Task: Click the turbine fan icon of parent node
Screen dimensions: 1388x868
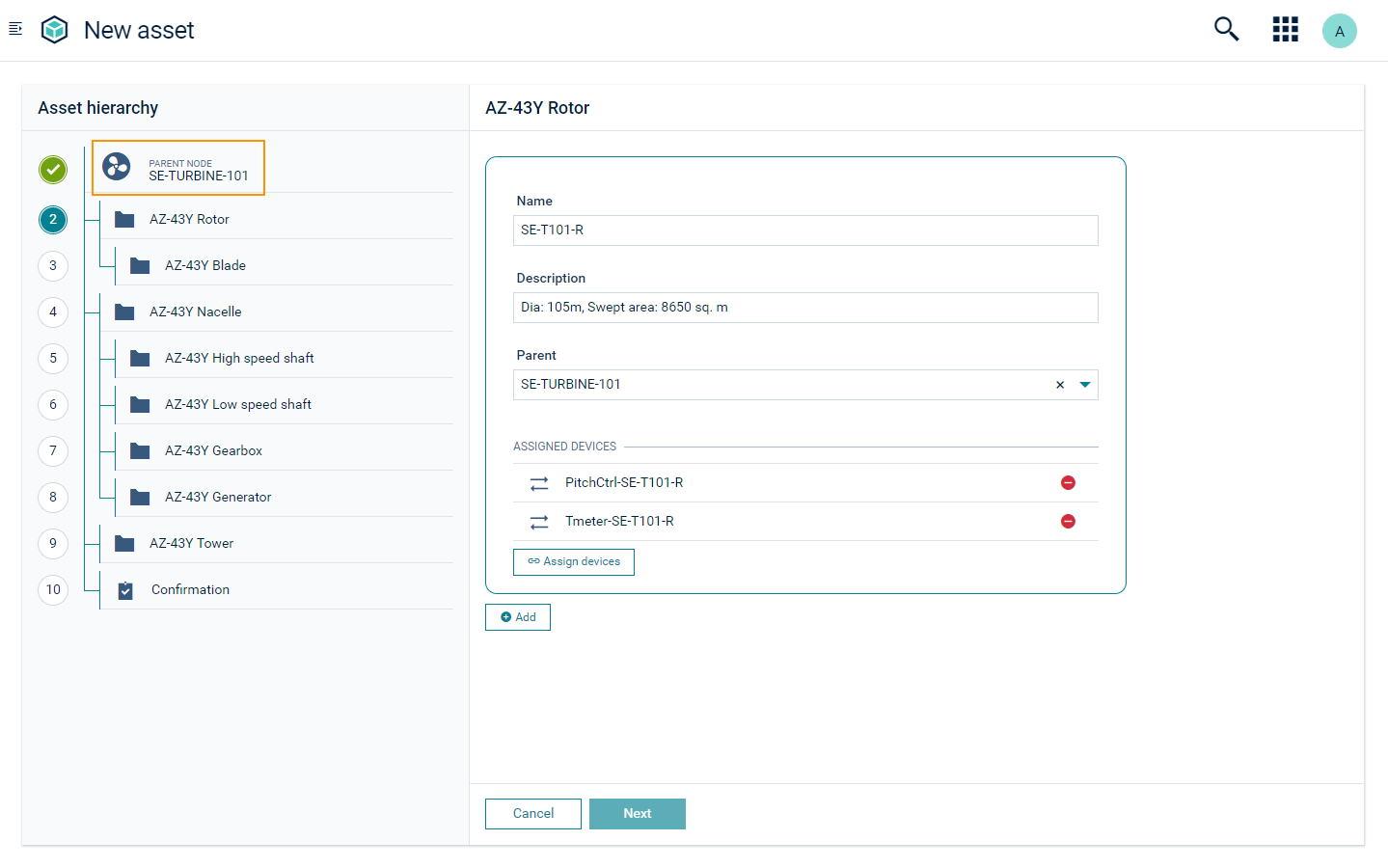Action: coord(117,167)
